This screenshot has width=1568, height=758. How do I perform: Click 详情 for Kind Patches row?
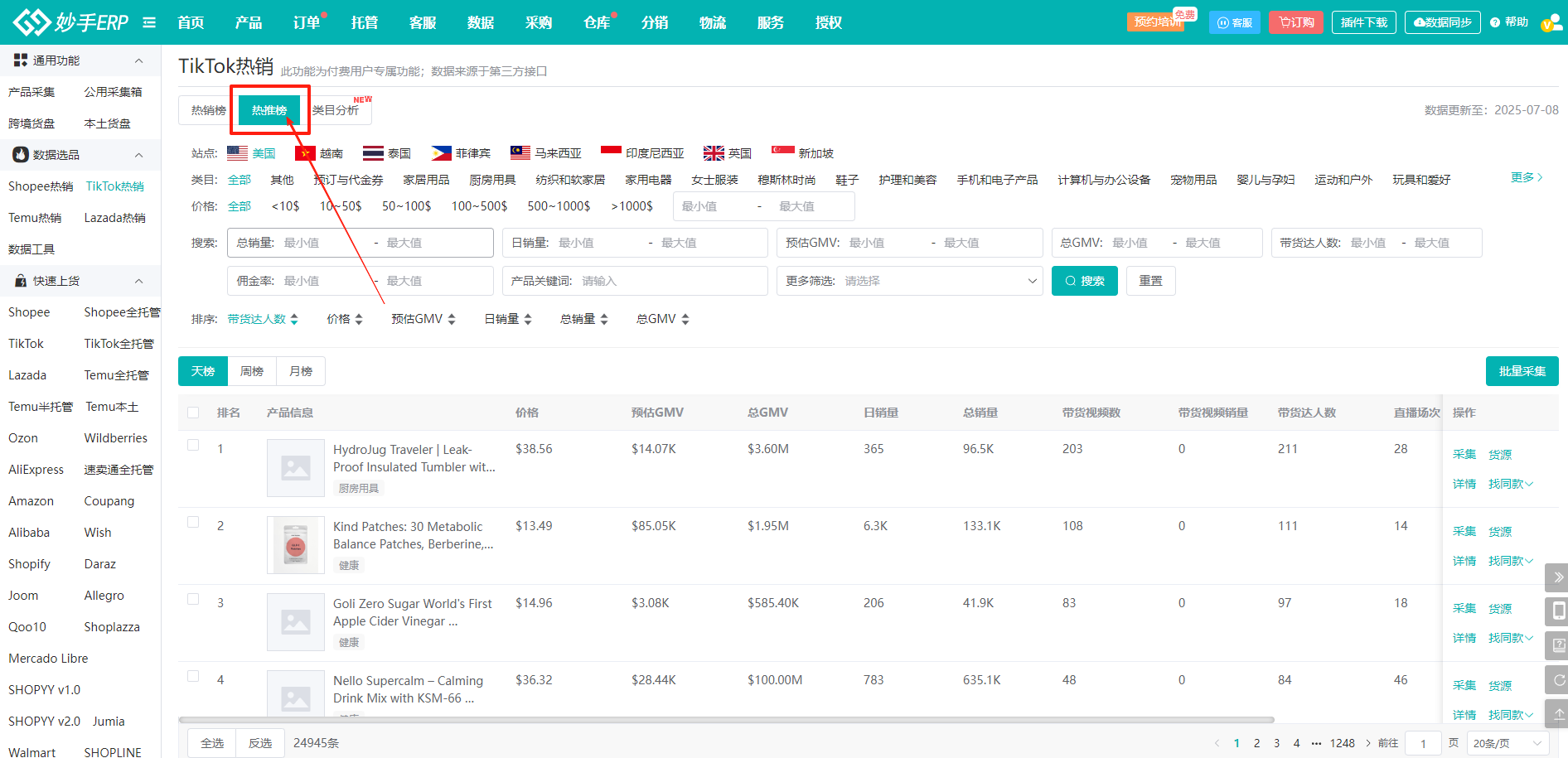coord(1464,561)
